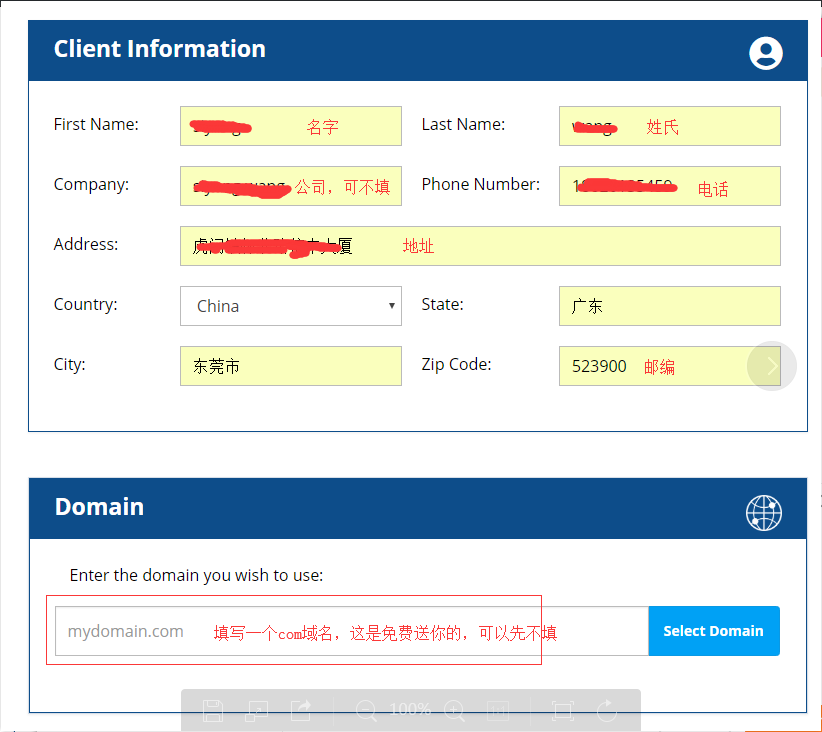Go to next image with right arrow
Viewport: 822px width, 732px height.
tap(772, 366)
